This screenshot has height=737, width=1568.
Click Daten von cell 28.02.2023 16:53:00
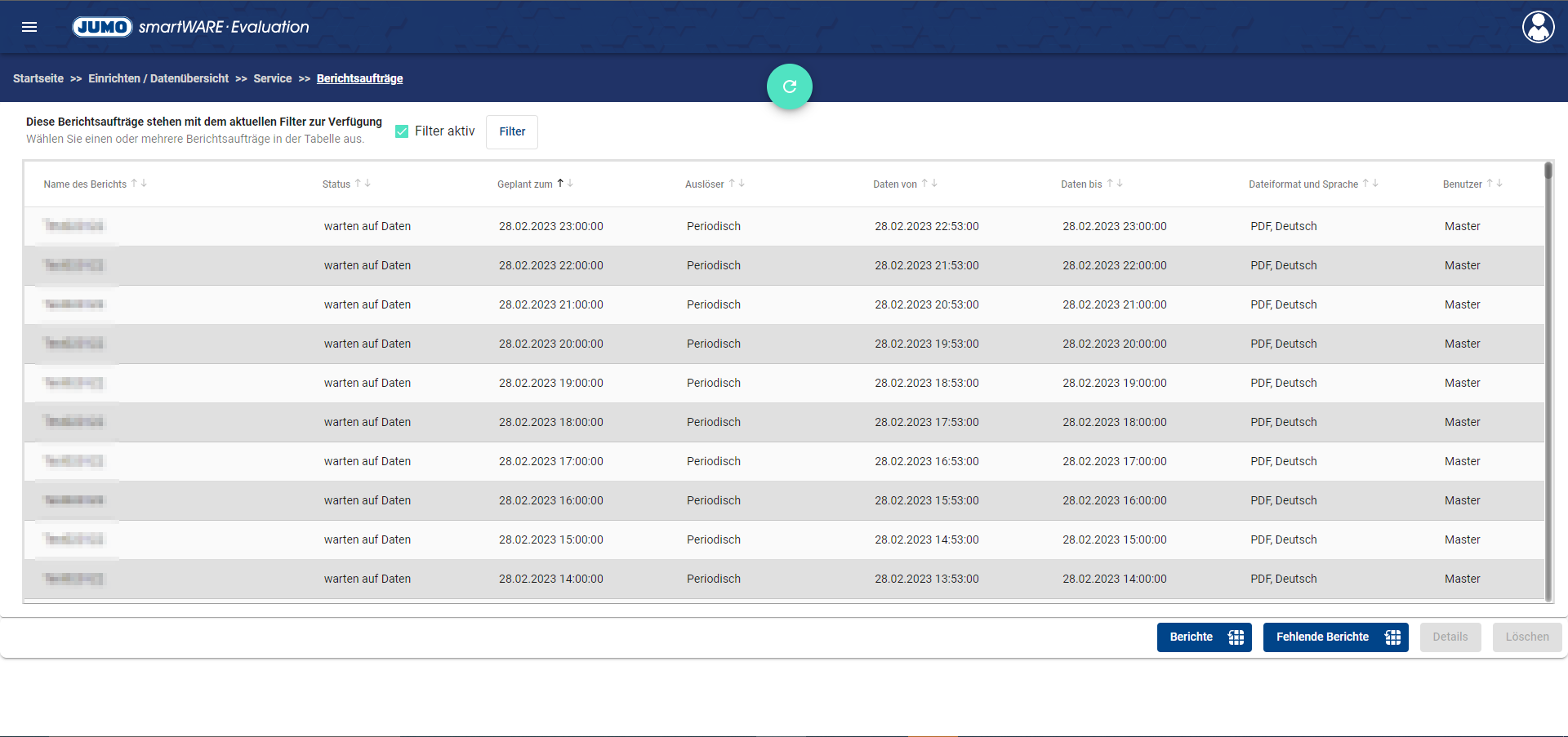[x=927, y=461]
